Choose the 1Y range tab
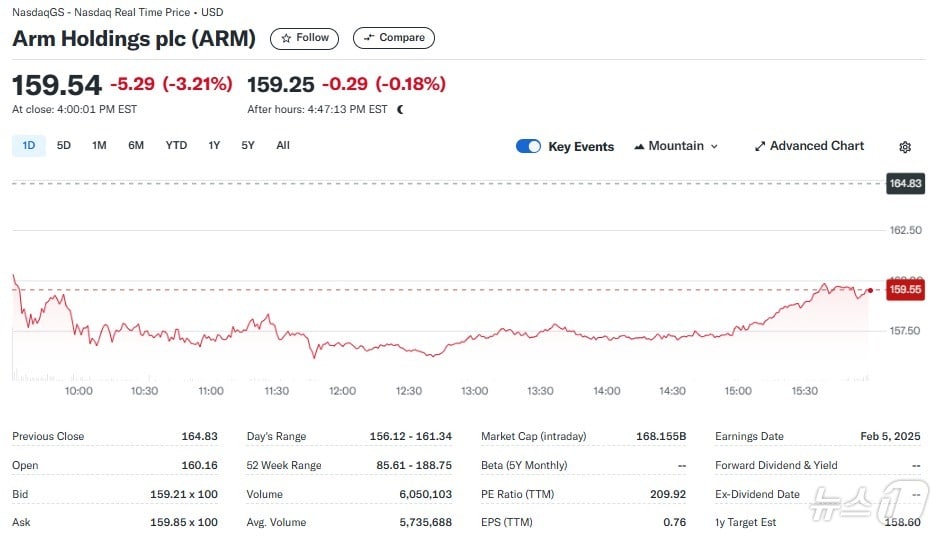 point(214,145)
